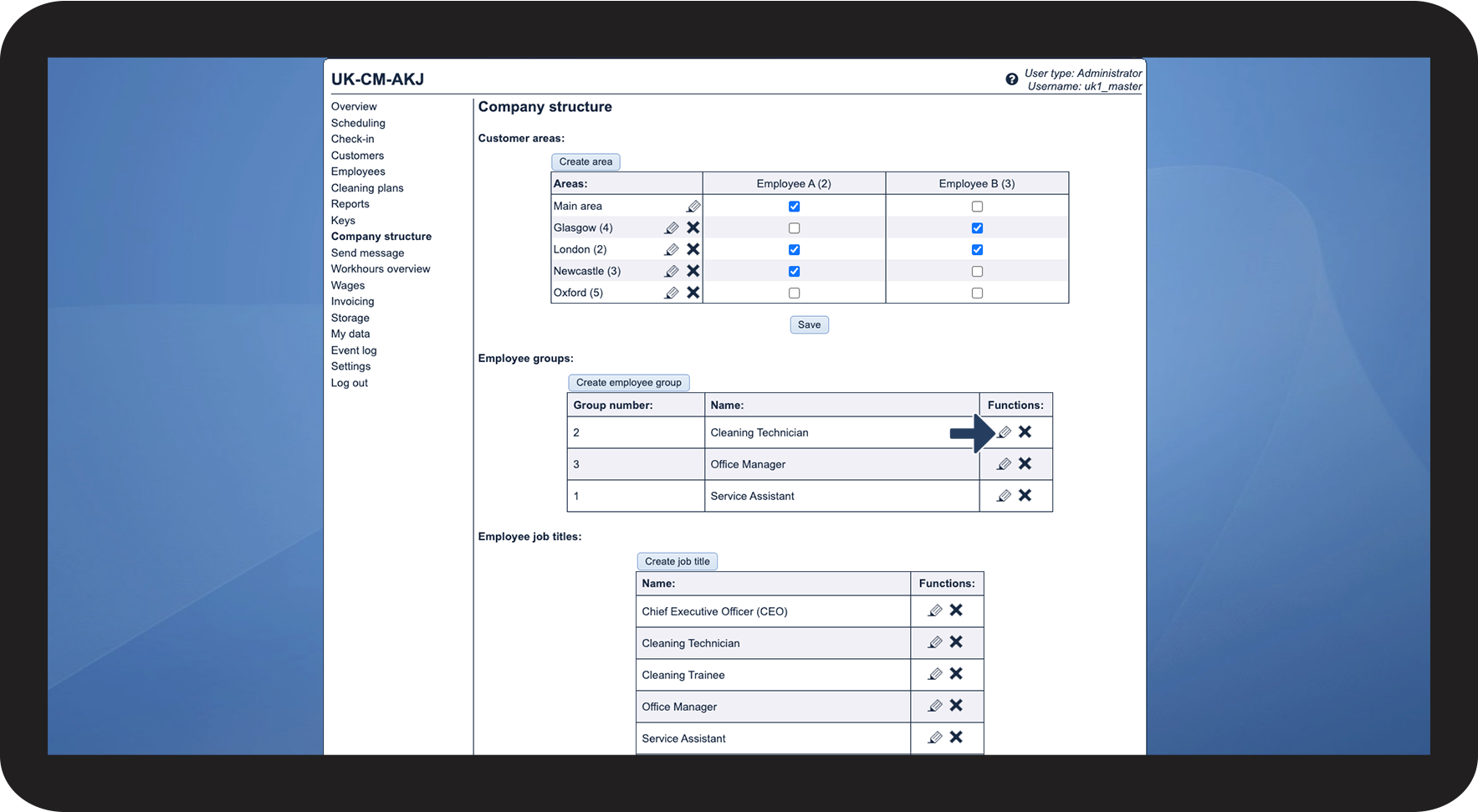The width and height of the screenshot is (1478, 812).
Task: Delete the Chief Executive Officer job title
Action: (956, 610)
